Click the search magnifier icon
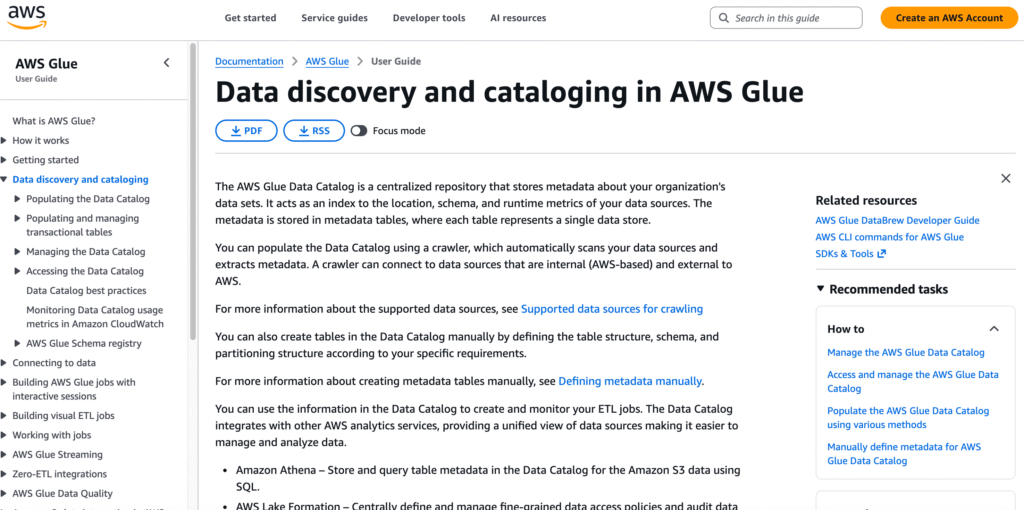The height and width of the screenshot is (510, 1024). point(723,18)
